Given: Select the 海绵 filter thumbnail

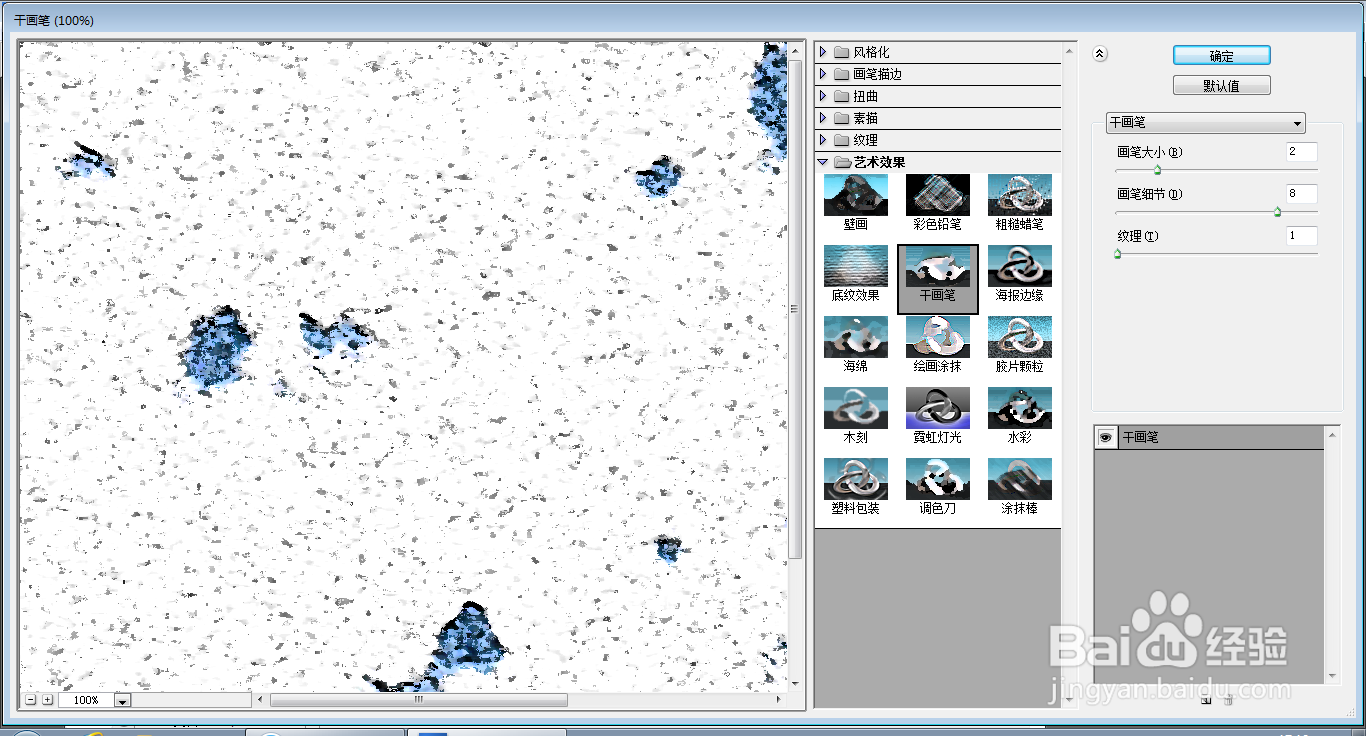Looking at the screenshot, I should coord(856,344).
